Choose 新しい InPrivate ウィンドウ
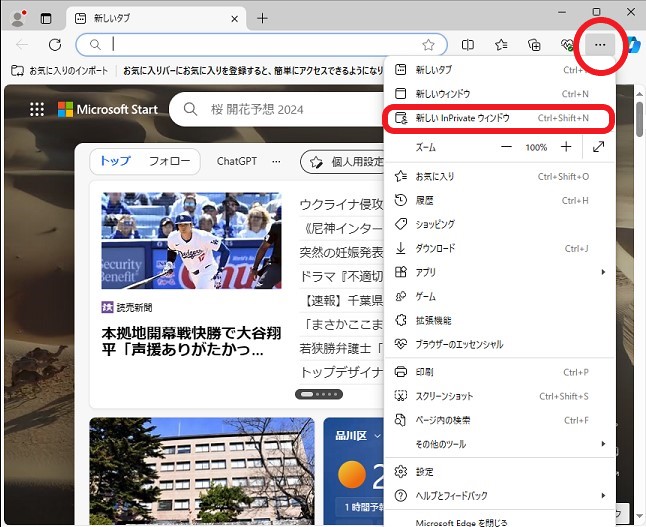The width and height of the screenshot is (646, 527). coord(499,118)
